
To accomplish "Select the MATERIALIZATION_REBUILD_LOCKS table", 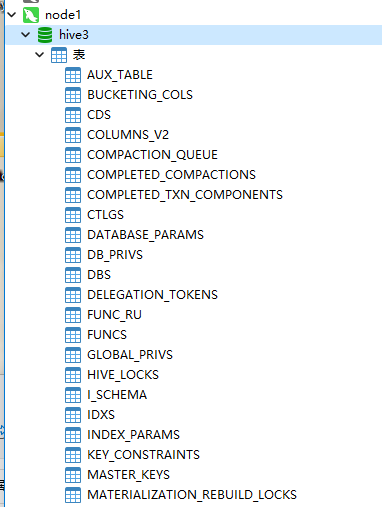I will point(192,495).
